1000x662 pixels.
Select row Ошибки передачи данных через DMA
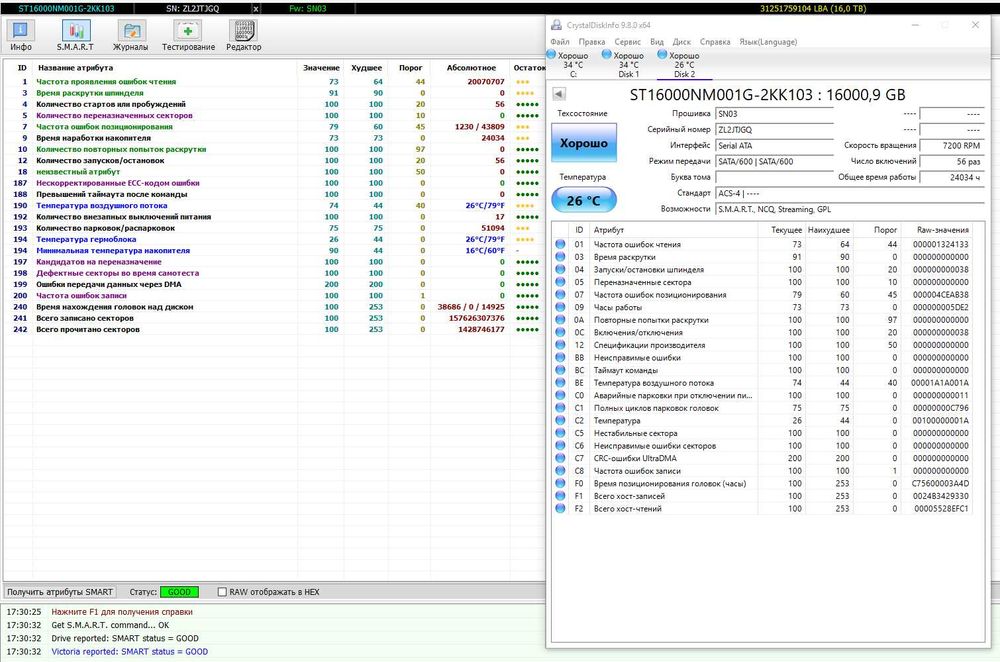coord(274,284)
